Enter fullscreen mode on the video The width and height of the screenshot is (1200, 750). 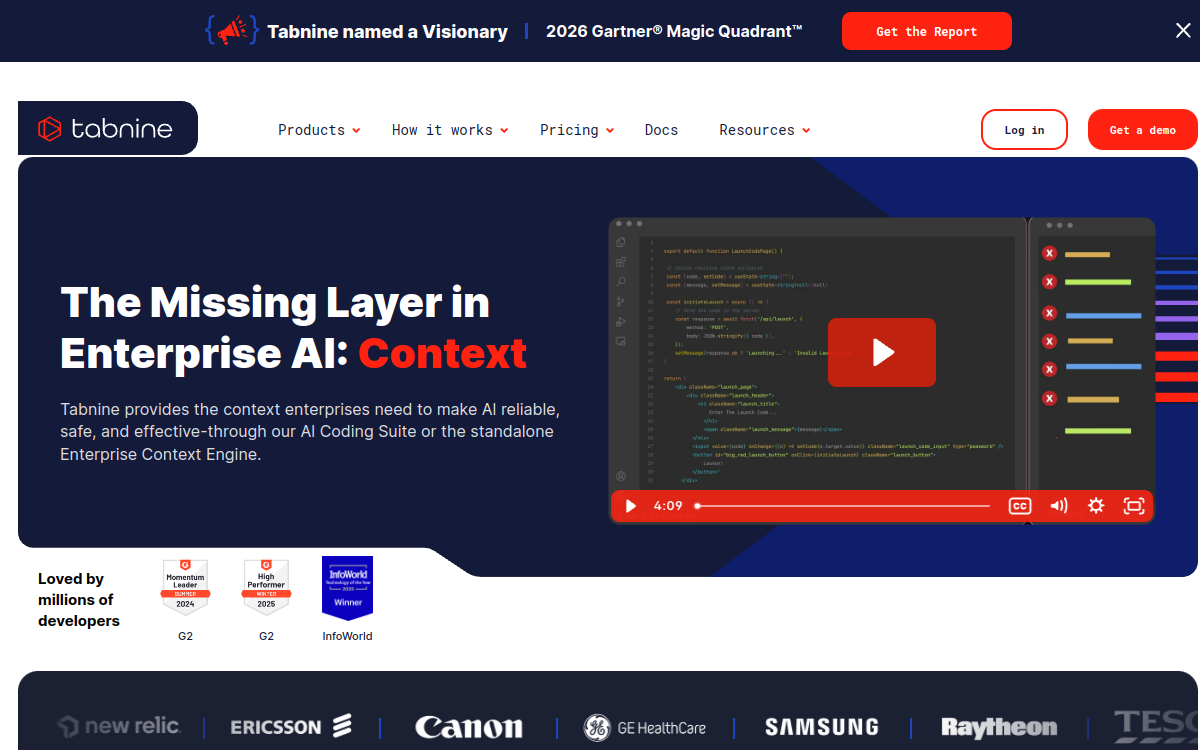tap(1134, 506)
